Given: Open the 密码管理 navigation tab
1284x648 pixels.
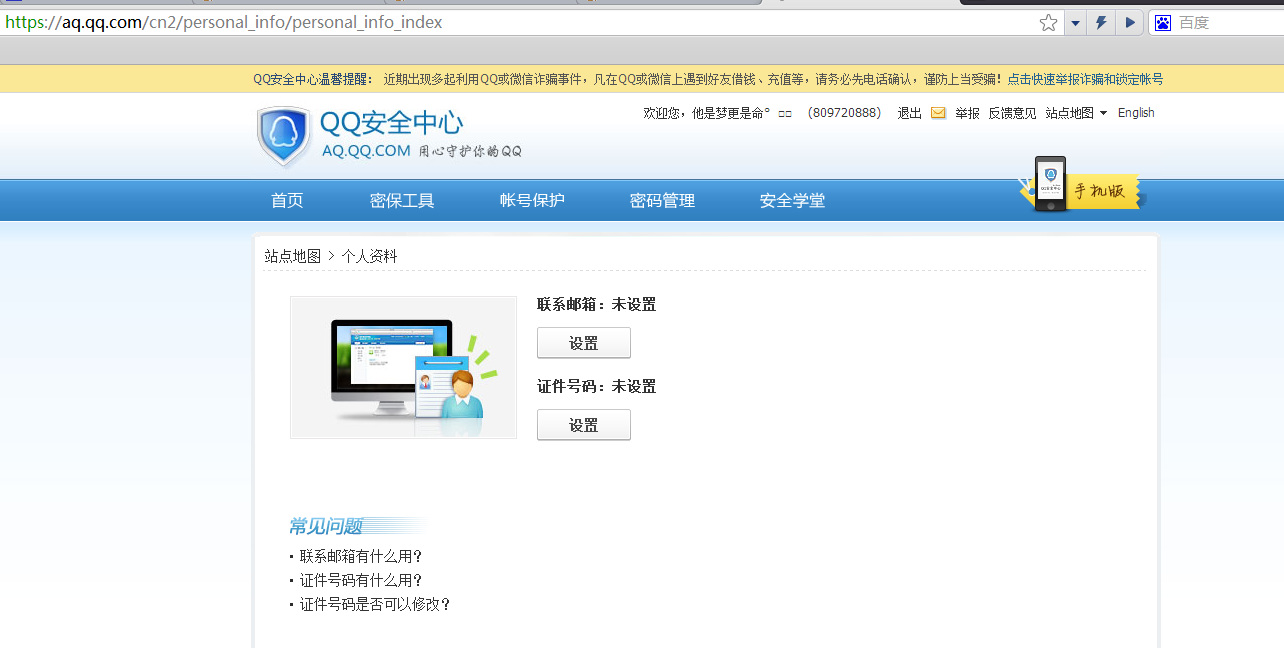Looking at the screenshot, I should pyautogui.click(x=662, y=201).
